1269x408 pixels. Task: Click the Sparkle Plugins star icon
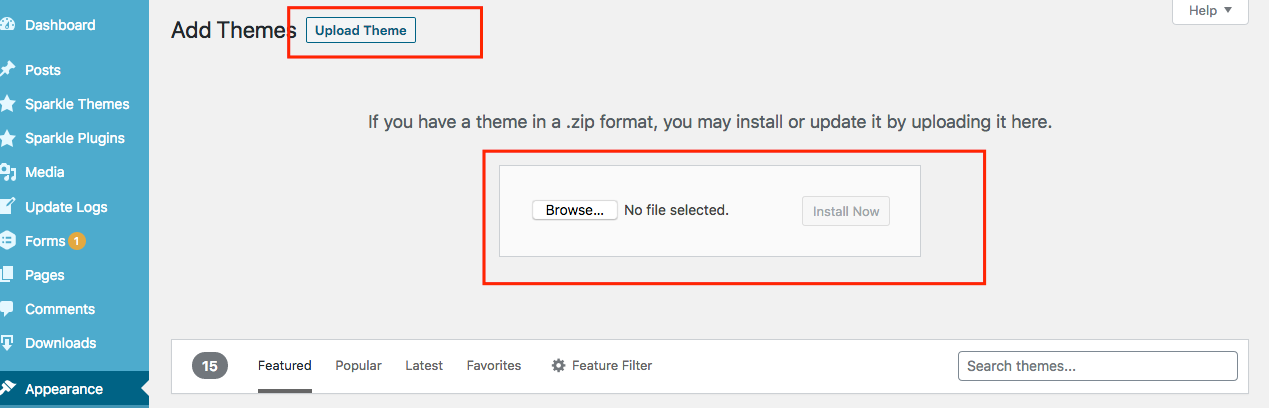pyautogui.click(x=6, y=138)
